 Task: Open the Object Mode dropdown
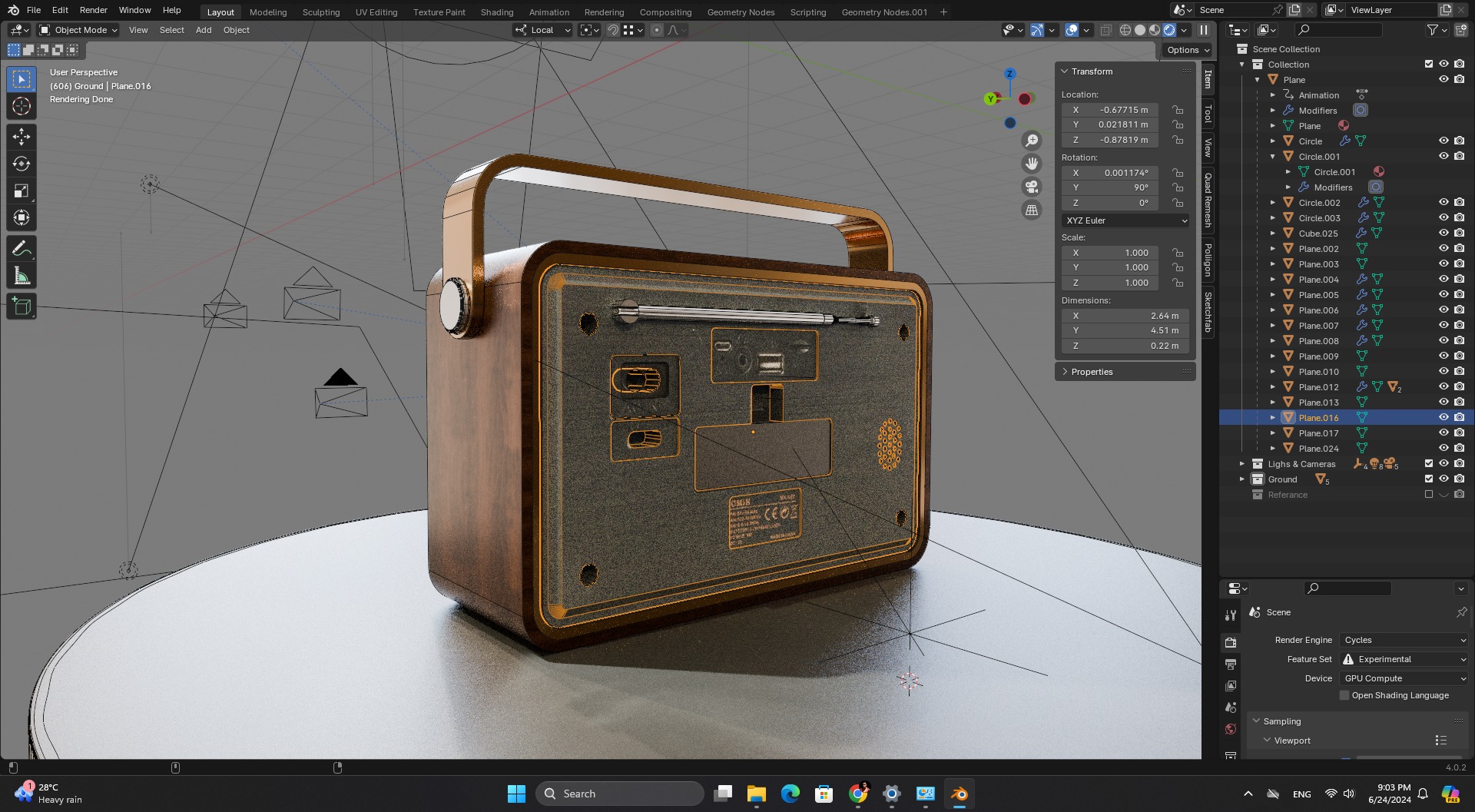tap(78, 30)
